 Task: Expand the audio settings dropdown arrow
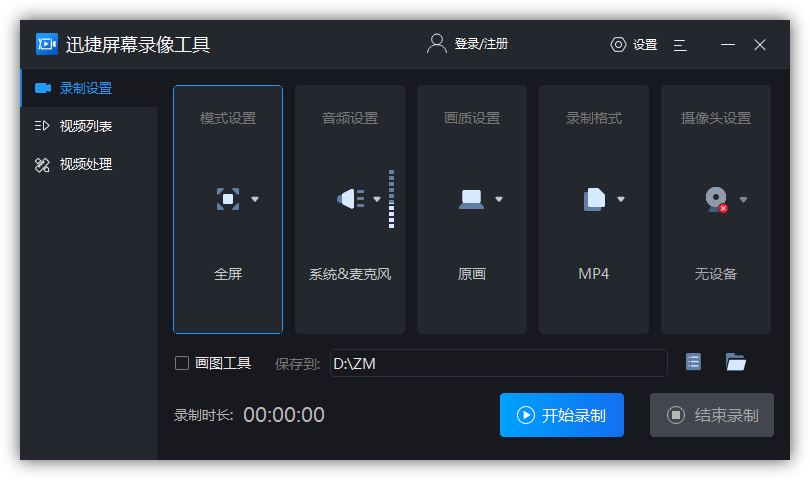coord(377,199)
